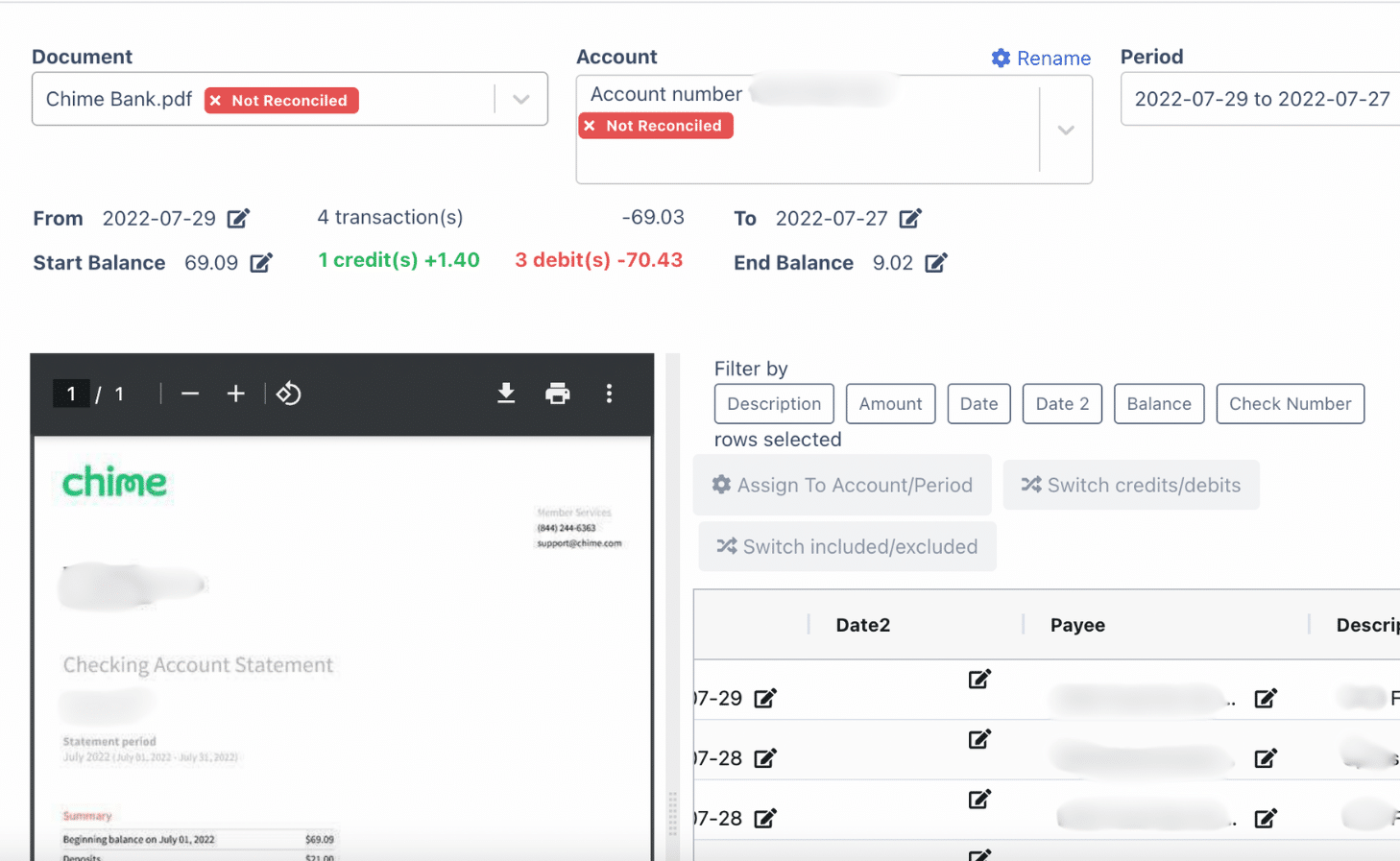Remove the Not Reconciled tag on the Document
The image size is (1400, 861).
(216, 100)
